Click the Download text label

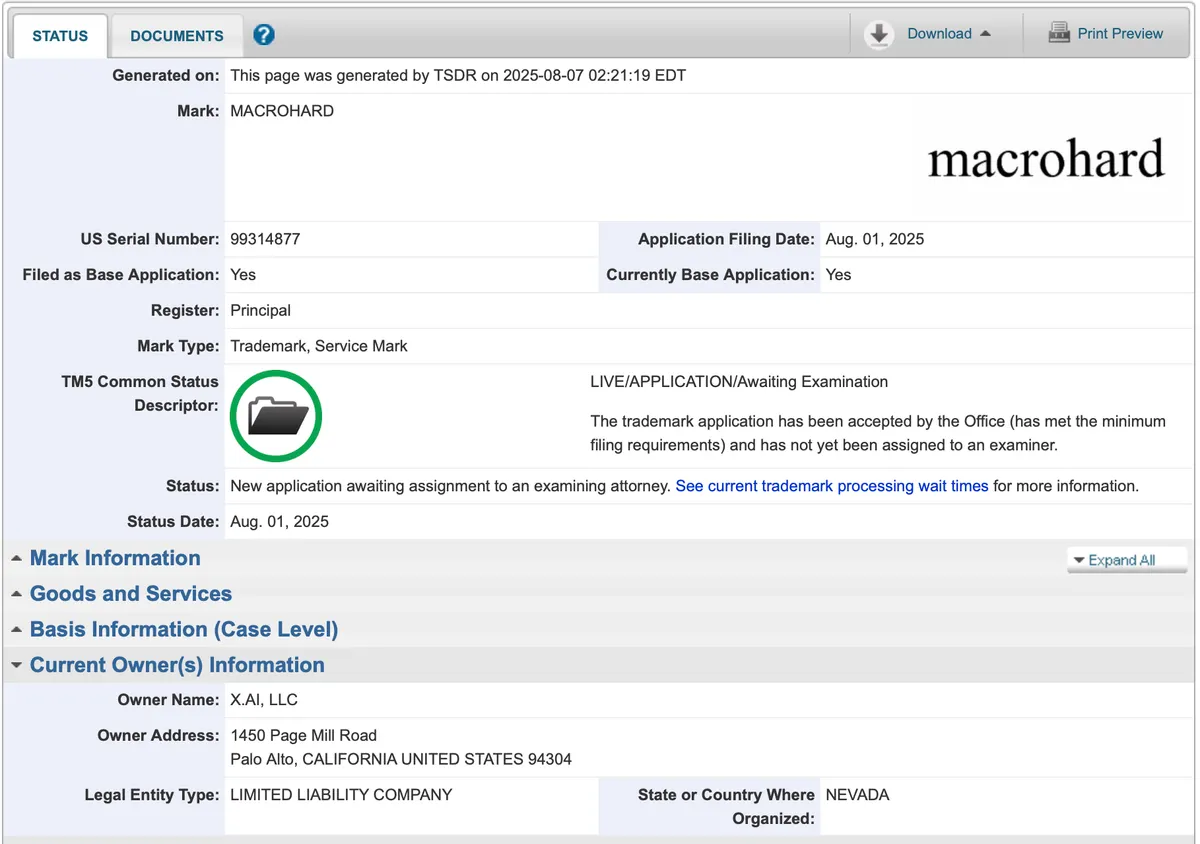pyautogui.click(x=939, y=33)
